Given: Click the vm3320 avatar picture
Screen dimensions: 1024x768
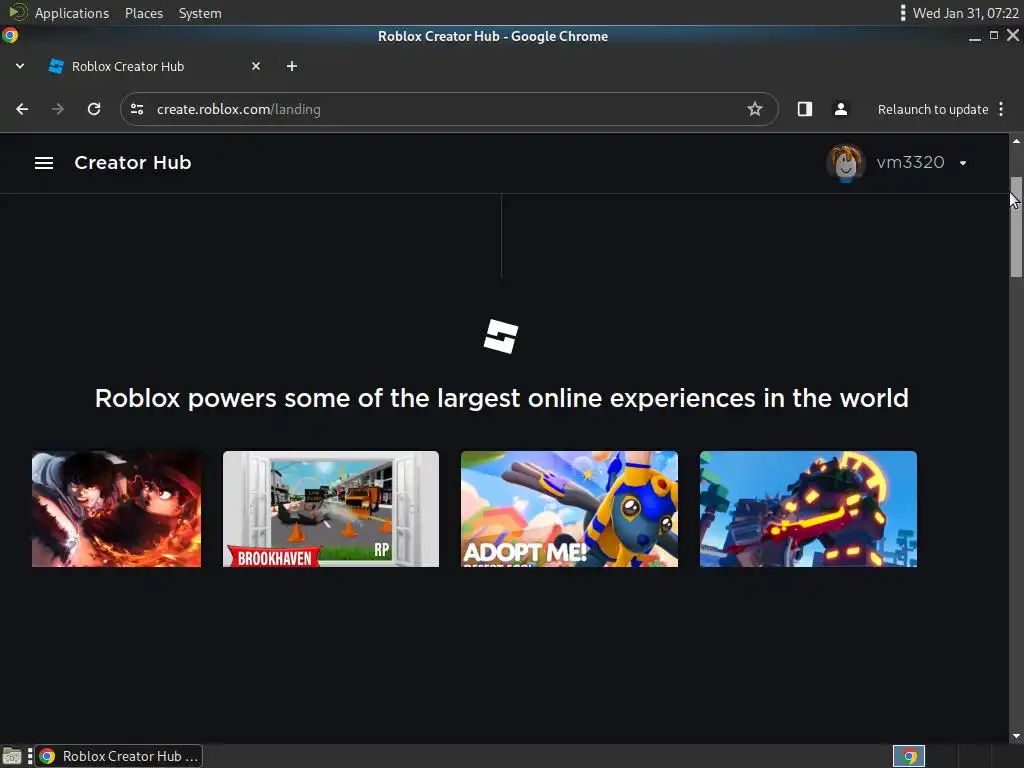Looking at the screenshot, I should click(846, 163).
